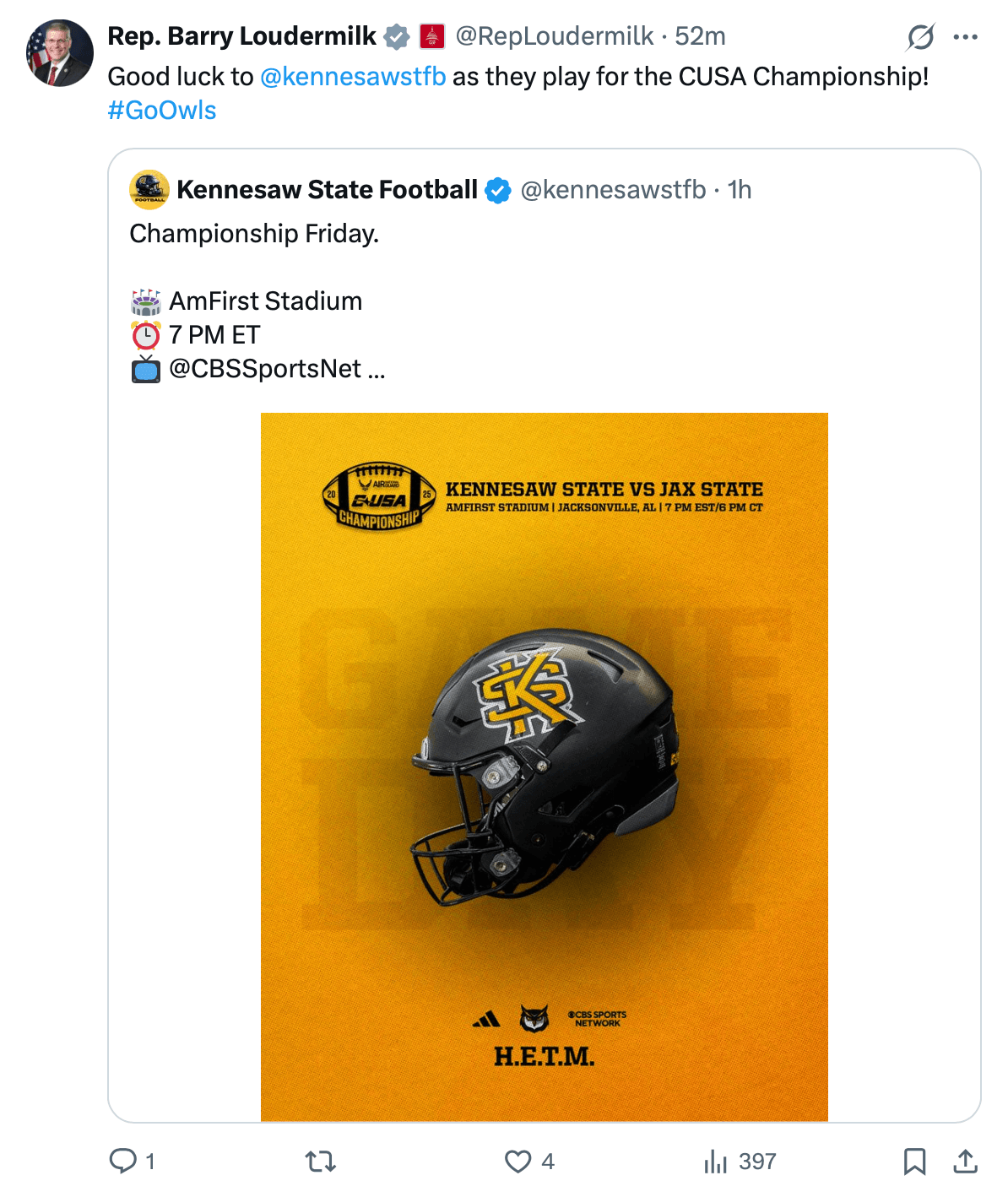
Task: Open the #GoOwls hashtag
Action: 162,111
